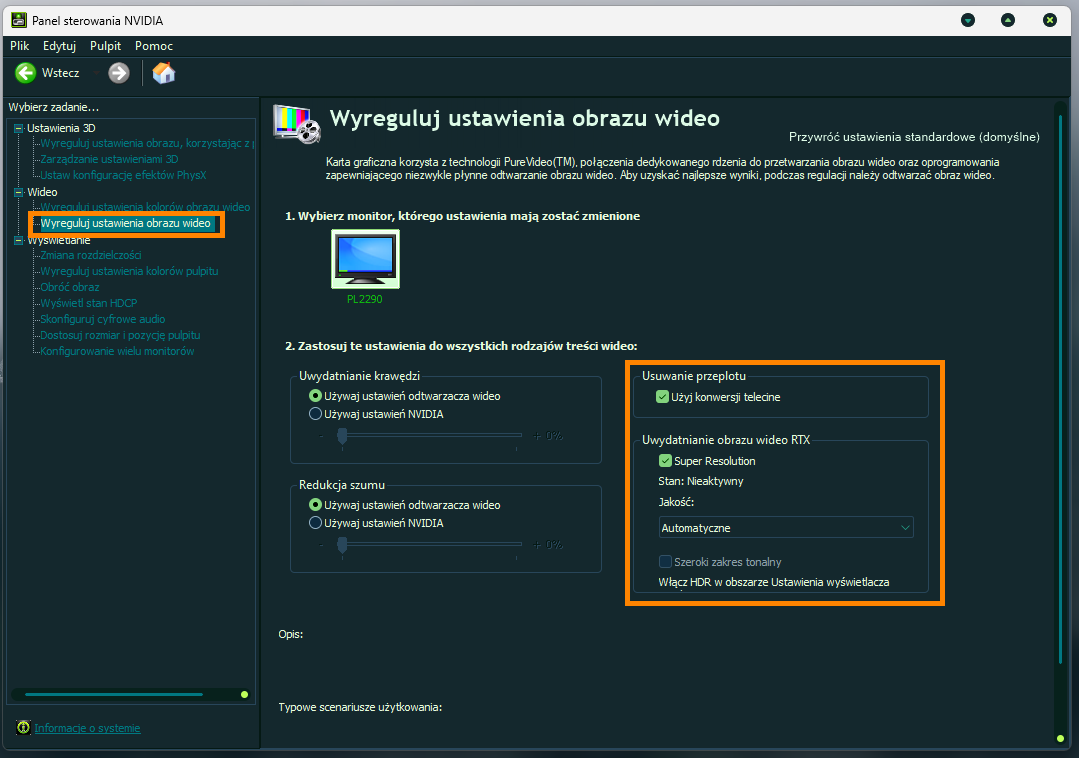Screen dimensions: 1079x758
Task: Click the task tree horizontal scrollbar
Action: tap(114, 695)
